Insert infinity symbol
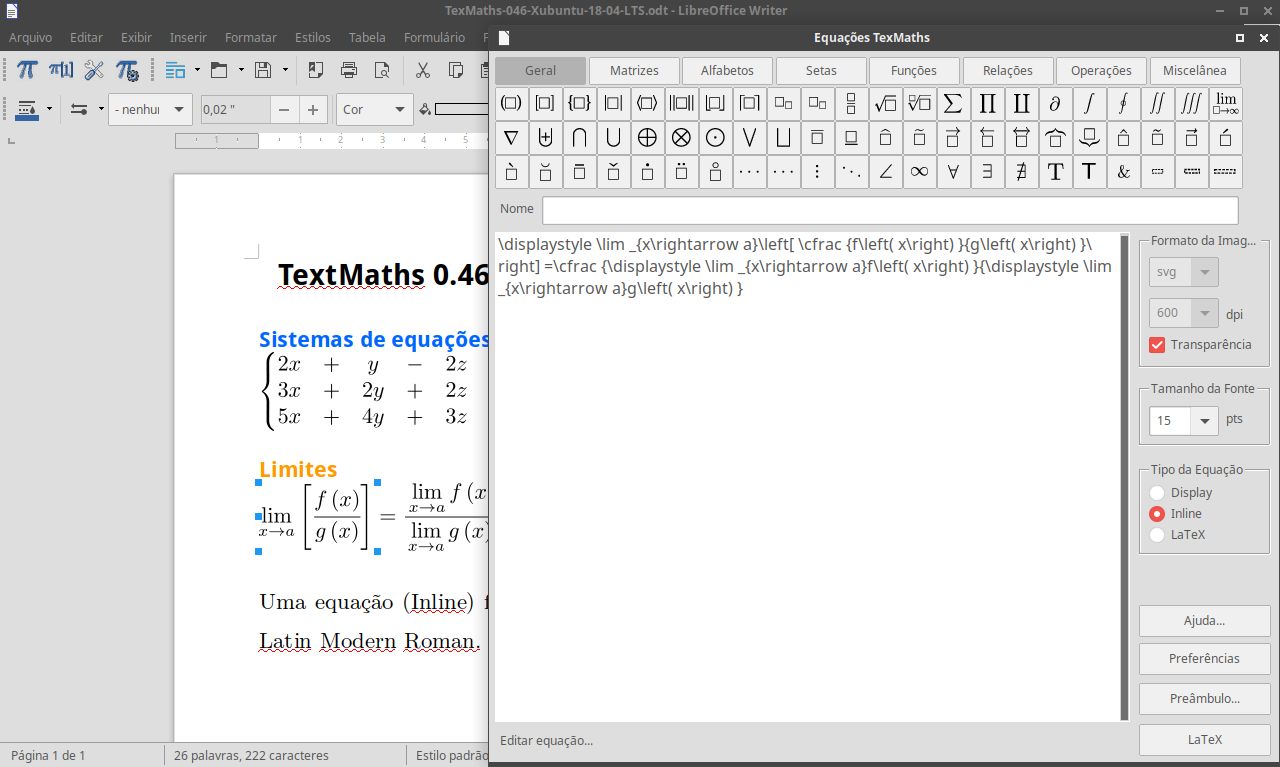This screenshot has height=767, width=1280. pos(919,171)
